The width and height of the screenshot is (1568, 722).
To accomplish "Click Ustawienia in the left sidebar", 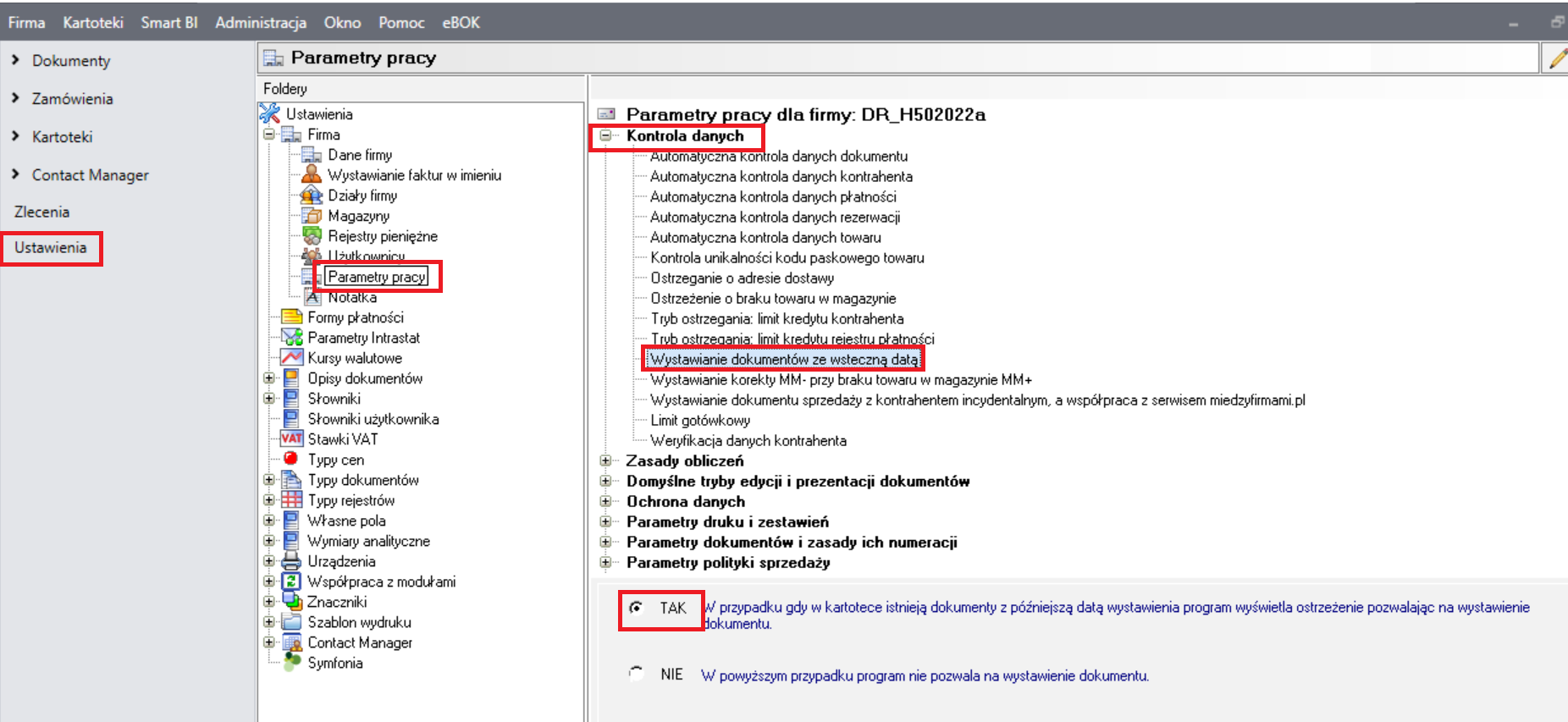I will (50, 248).
